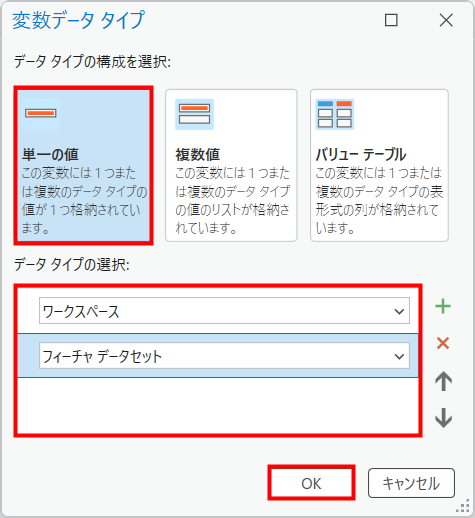The height and width of the screenshot is (518, 475).
Task: Click the キャンセル button
Action: [x=411, y=483]
